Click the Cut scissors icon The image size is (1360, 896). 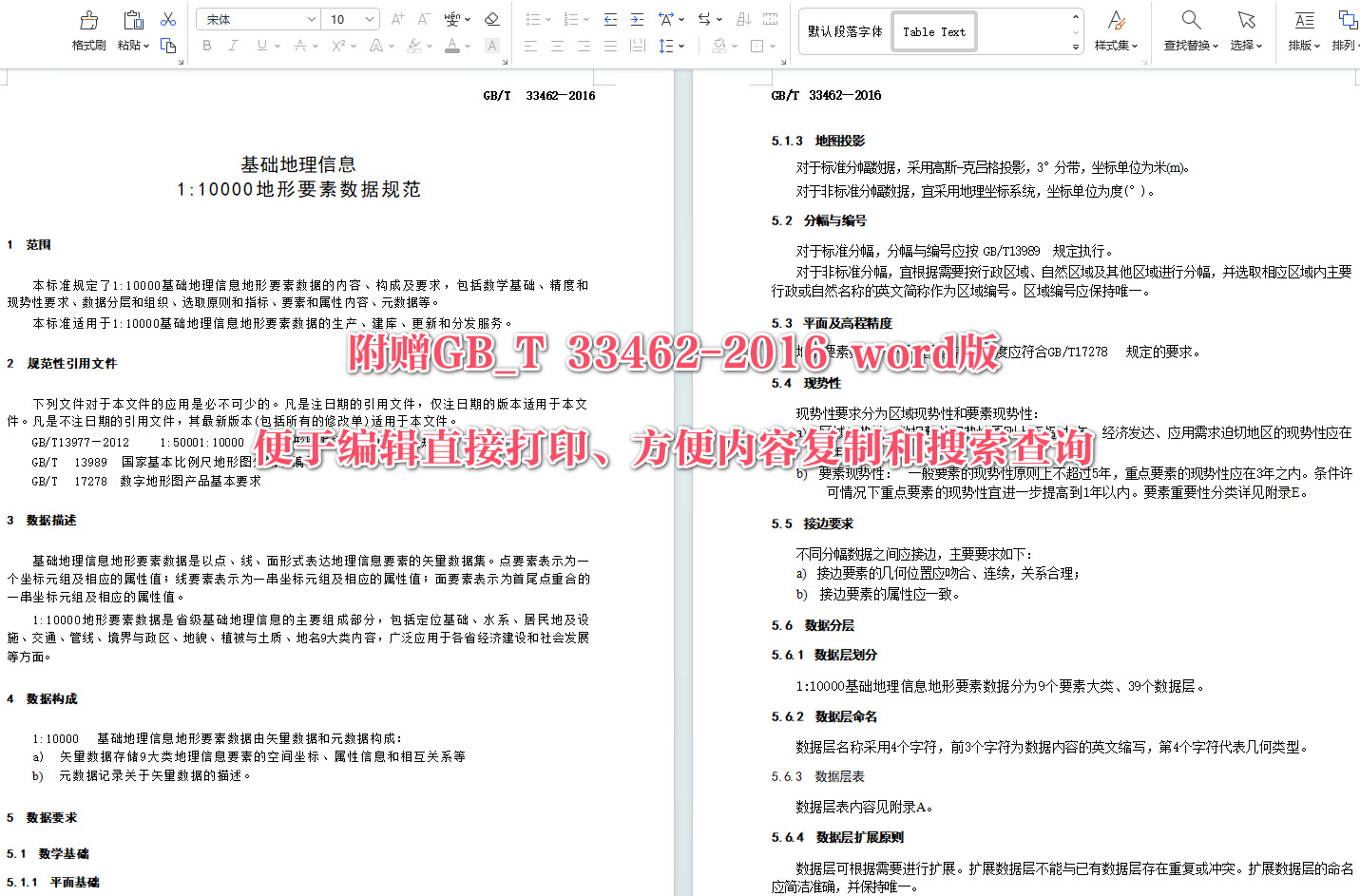point(167,17)
